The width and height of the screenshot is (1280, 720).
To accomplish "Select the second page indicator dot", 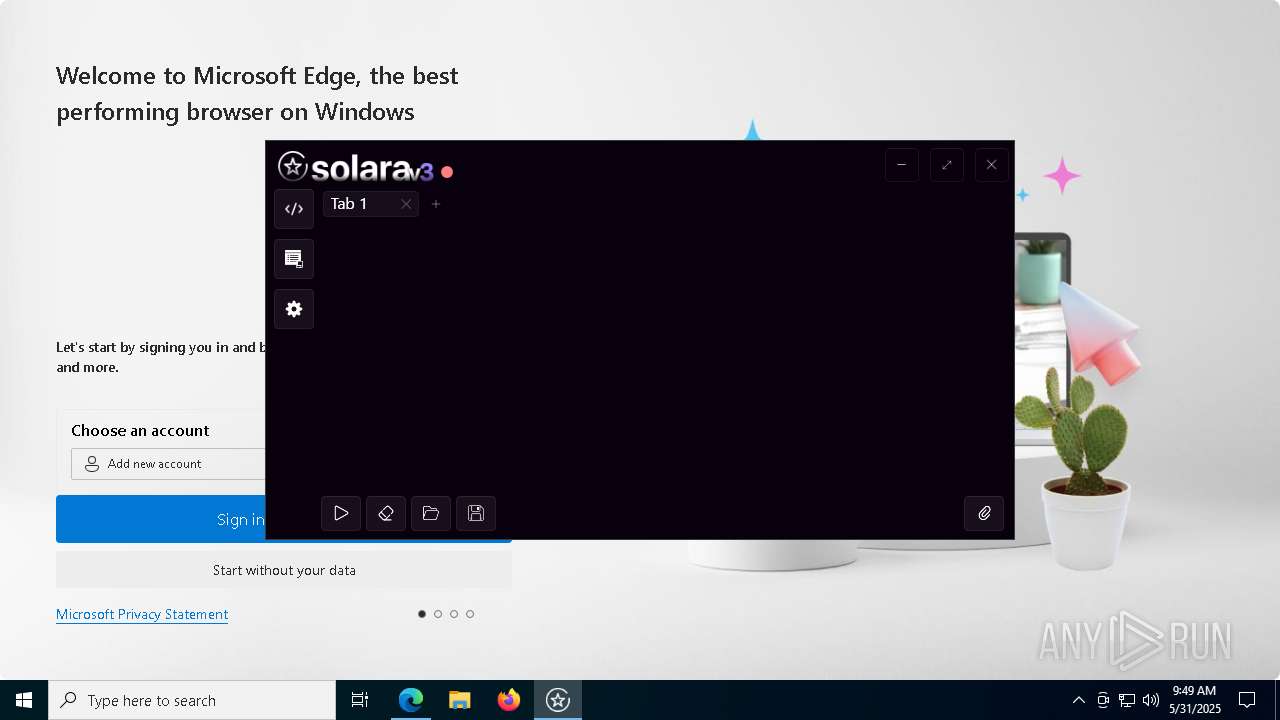I will click(438, 614).
